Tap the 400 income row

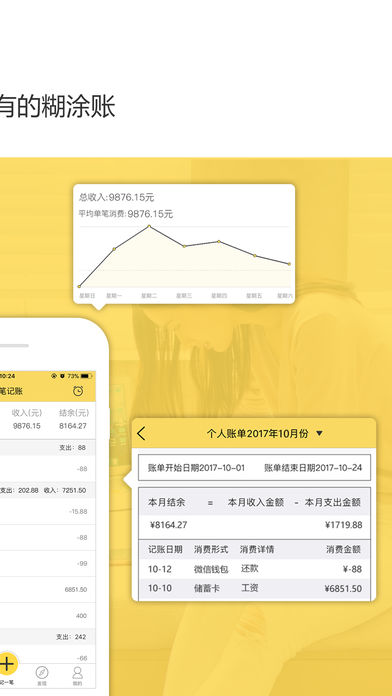point(48,616)
